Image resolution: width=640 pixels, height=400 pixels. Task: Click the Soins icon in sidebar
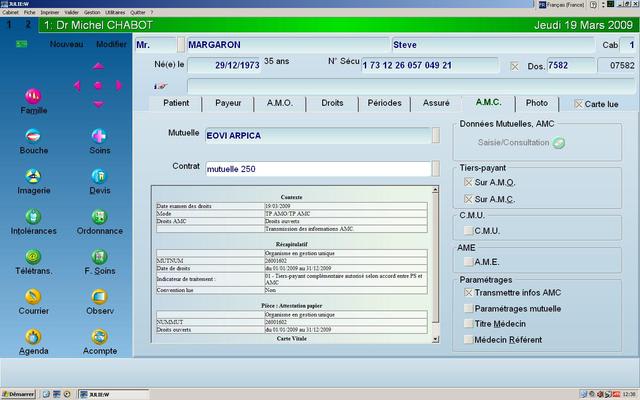pyautogui.click(x=99, y=136)
